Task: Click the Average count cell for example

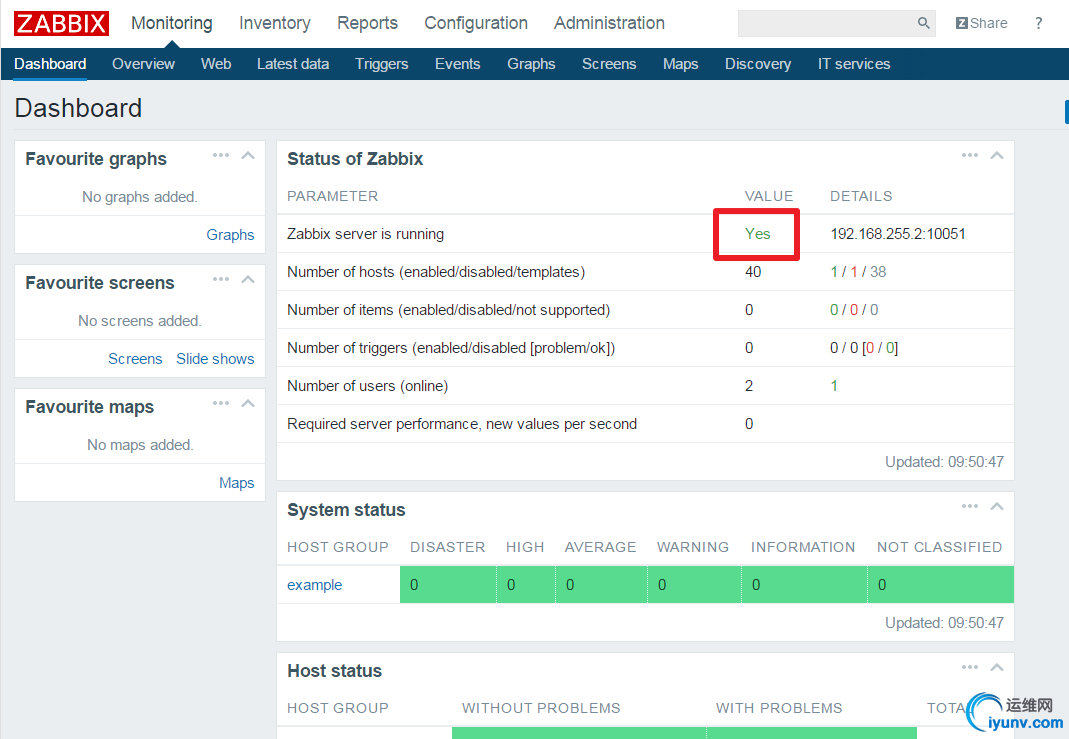Action: tap(601, 585)
